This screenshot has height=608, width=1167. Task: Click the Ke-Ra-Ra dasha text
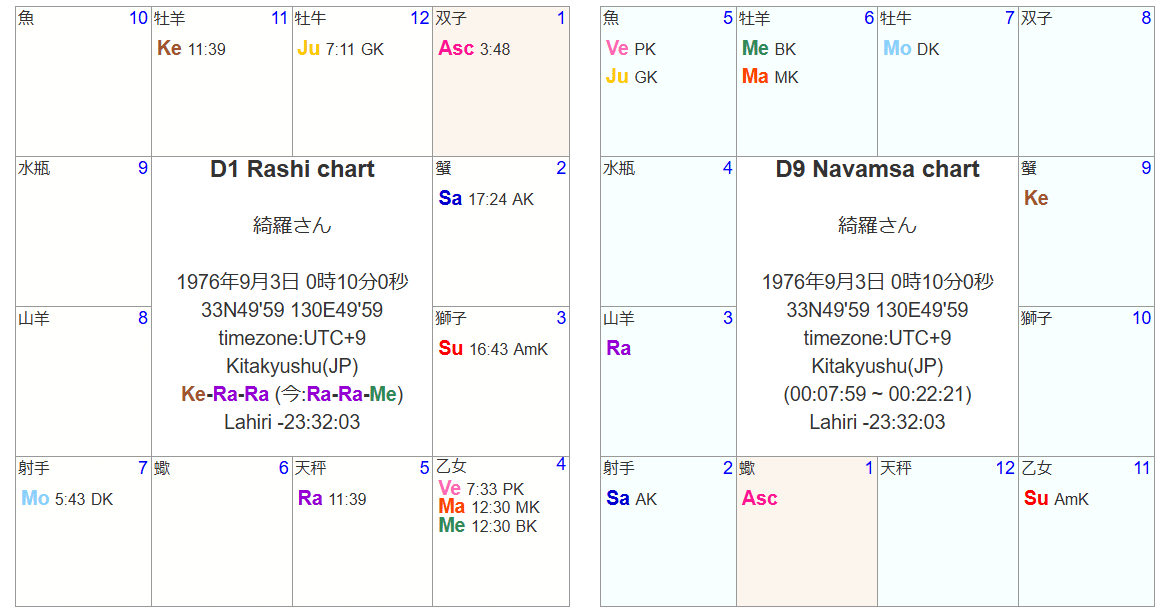225,394
